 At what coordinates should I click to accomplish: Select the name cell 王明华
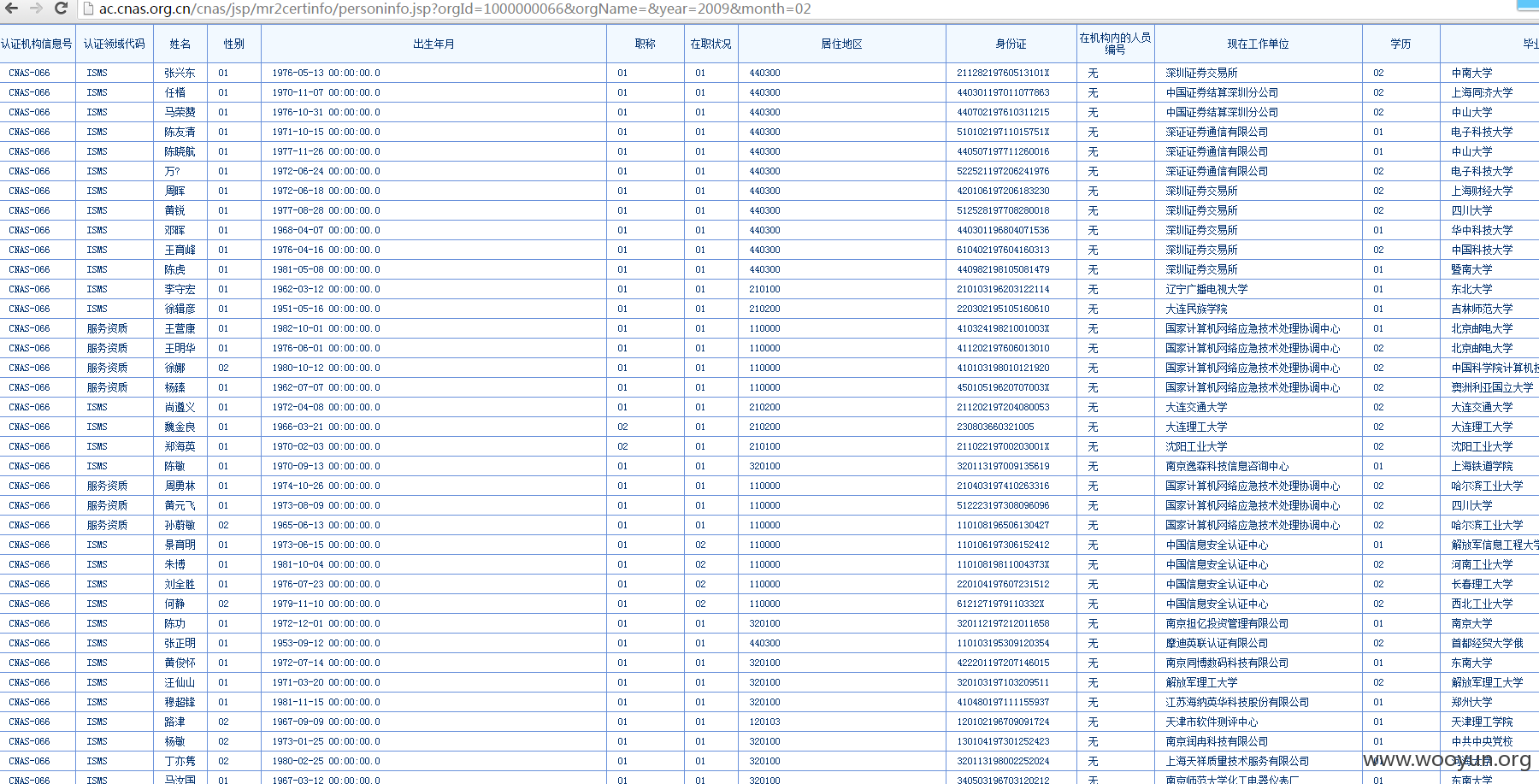pyautogui.click(x=180, y=348)
